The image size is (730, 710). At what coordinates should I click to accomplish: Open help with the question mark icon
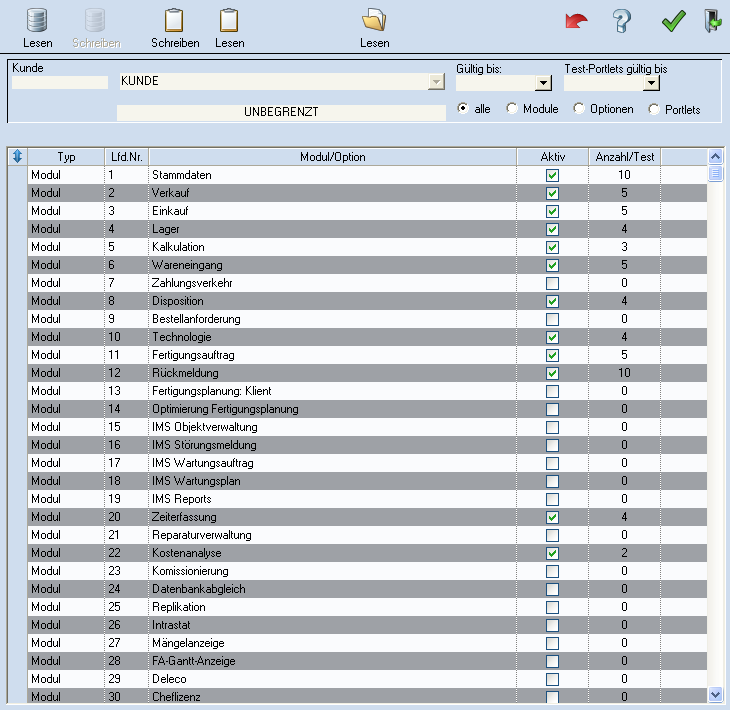(x=622, y=21)
